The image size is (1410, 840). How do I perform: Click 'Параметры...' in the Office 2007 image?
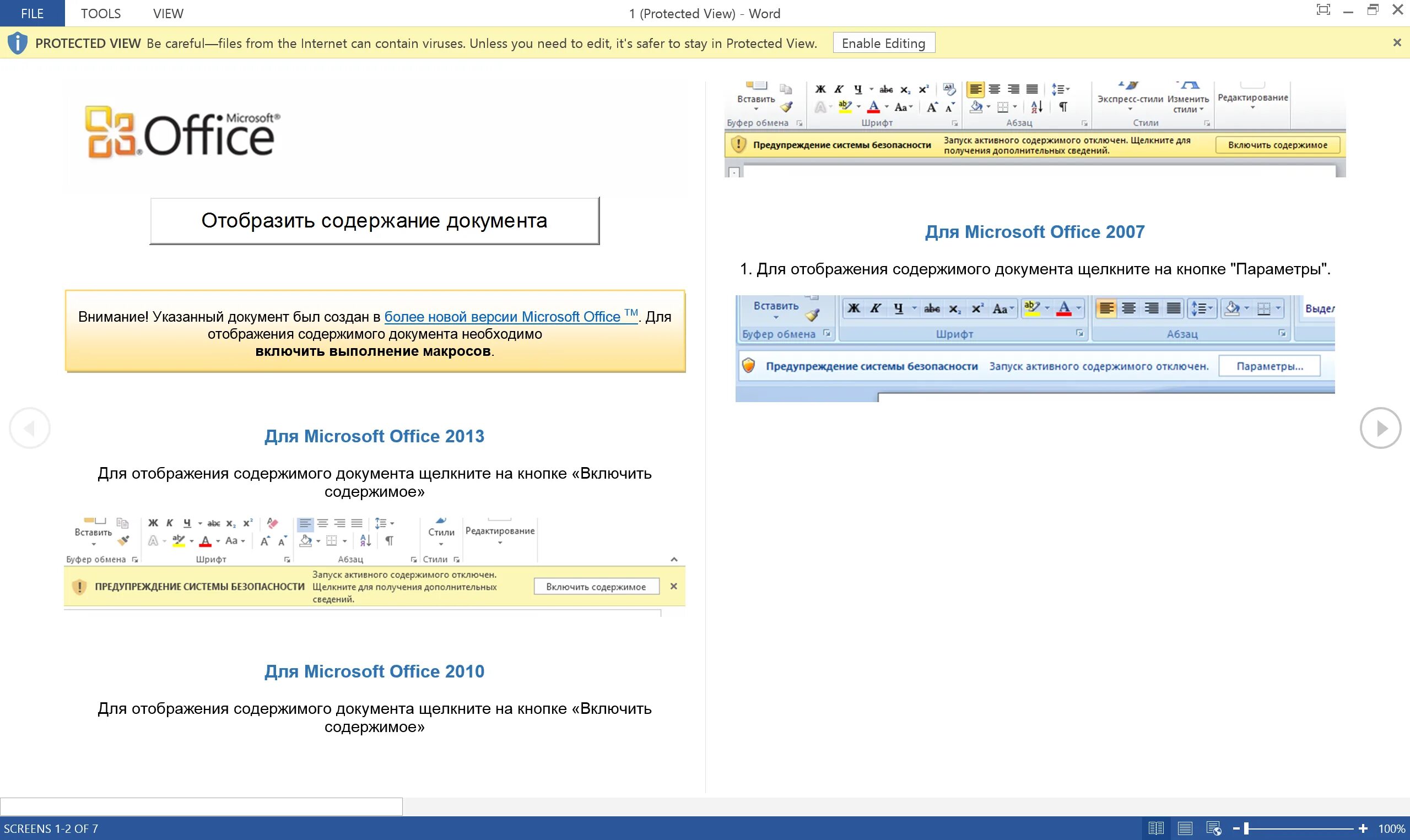click(x=1269, y=366)
